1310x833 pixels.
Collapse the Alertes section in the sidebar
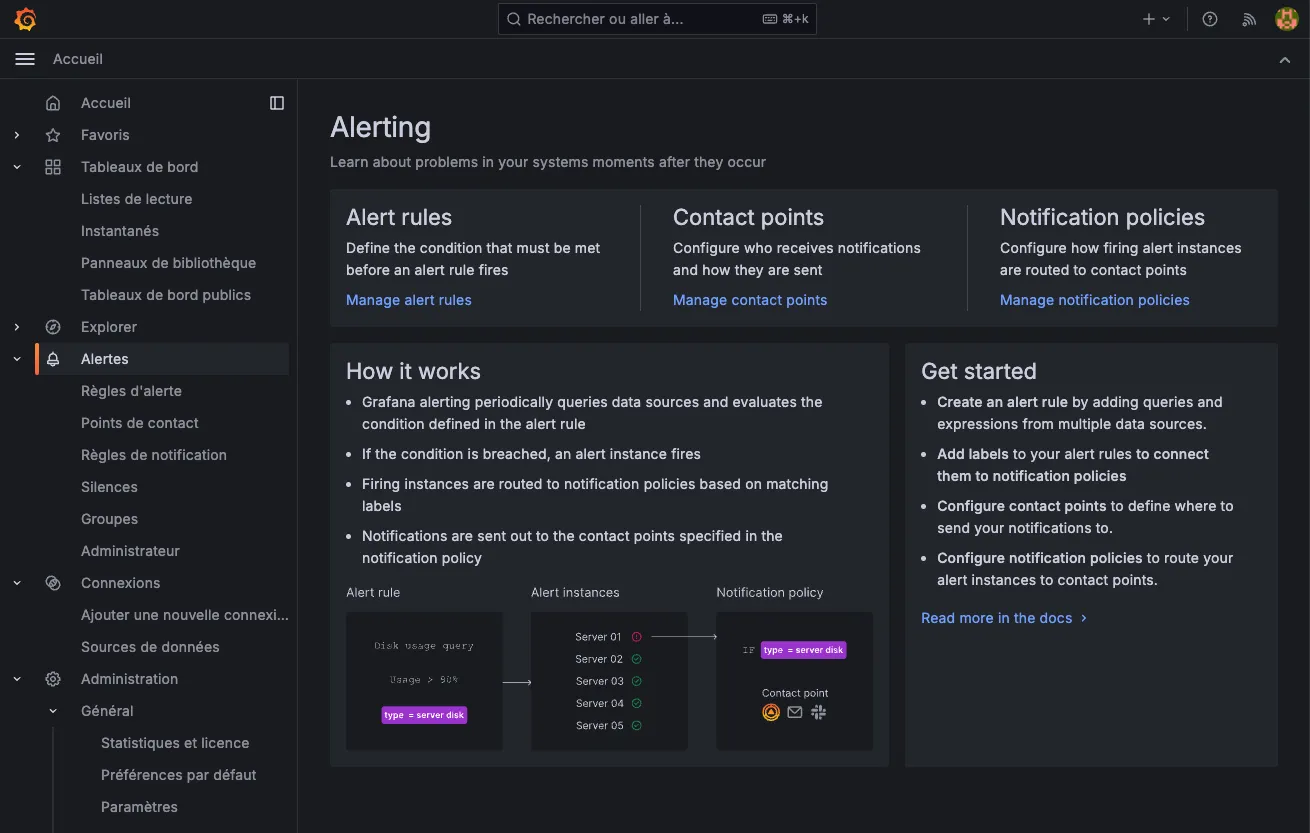pos(16,358)
